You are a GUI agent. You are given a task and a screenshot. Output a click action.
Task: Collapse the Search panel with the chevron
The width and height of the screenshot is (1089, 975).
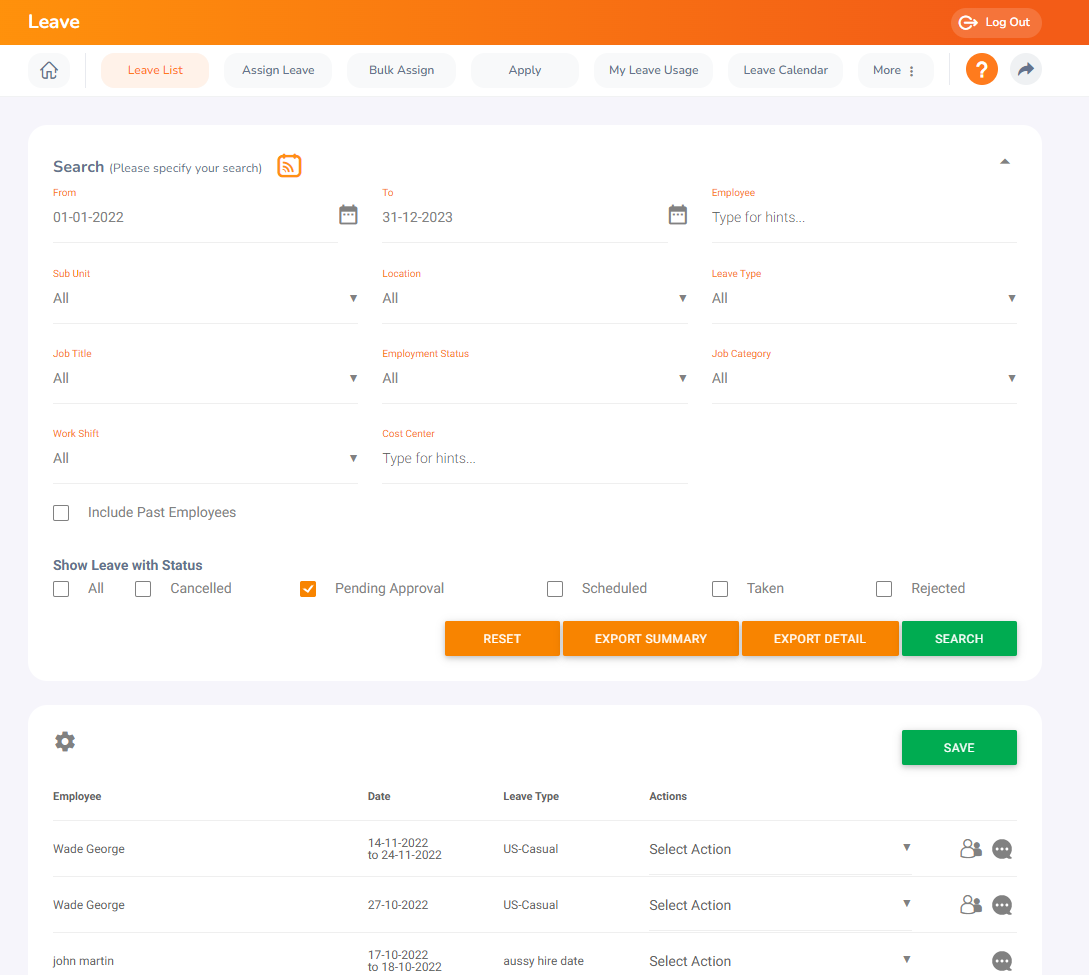[x=1005, y=161]
